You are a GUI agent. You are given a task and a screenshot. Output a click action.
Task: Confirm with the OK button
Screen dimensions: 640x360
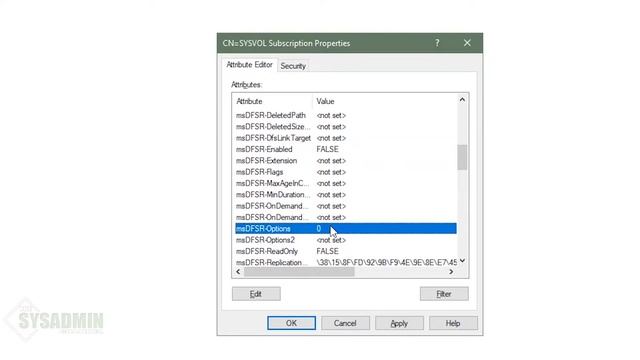click(x=291, y=323)
